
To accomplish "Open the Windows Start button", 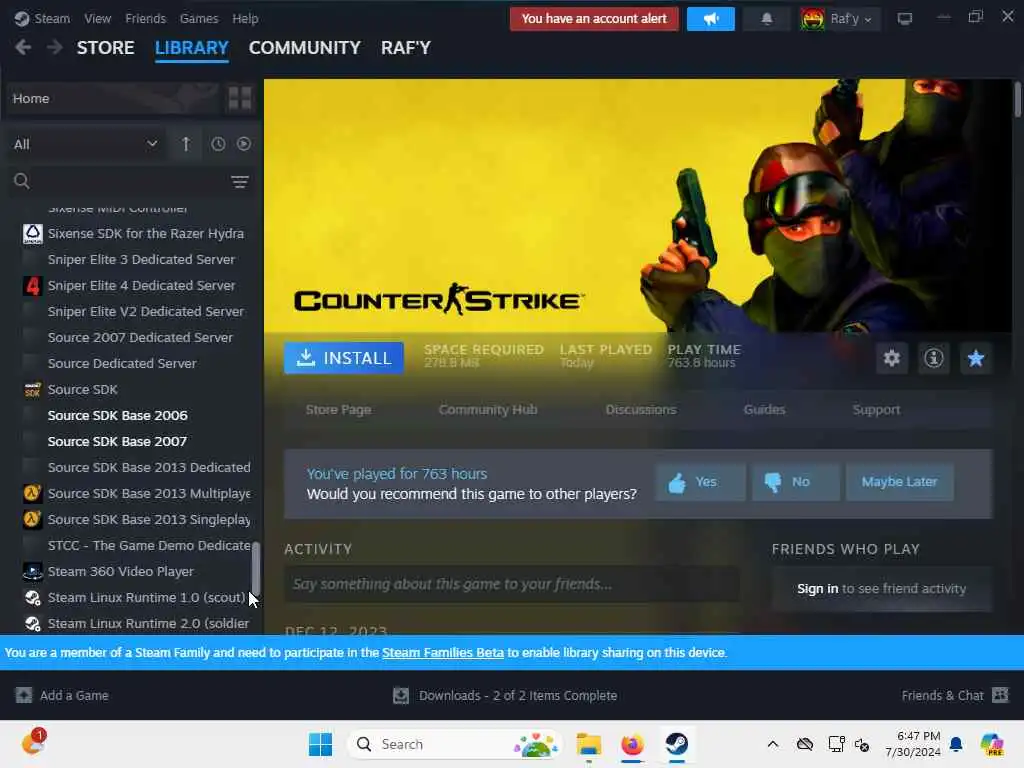I will [x=320, y=744].
